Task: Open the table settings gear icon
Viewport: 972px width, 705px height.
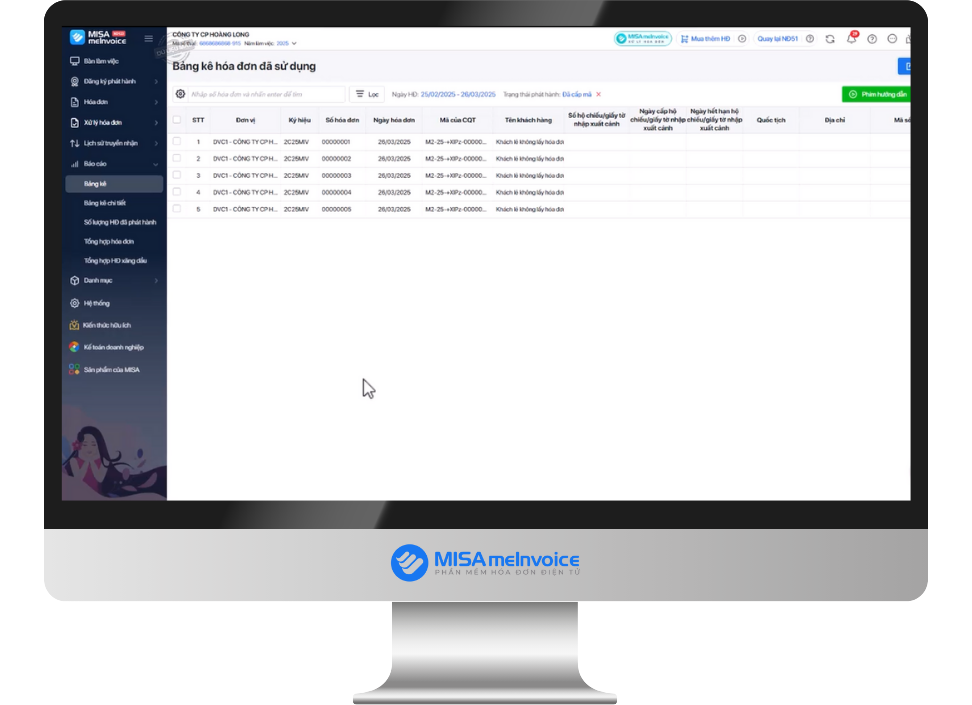Action: tap(180, 94)
